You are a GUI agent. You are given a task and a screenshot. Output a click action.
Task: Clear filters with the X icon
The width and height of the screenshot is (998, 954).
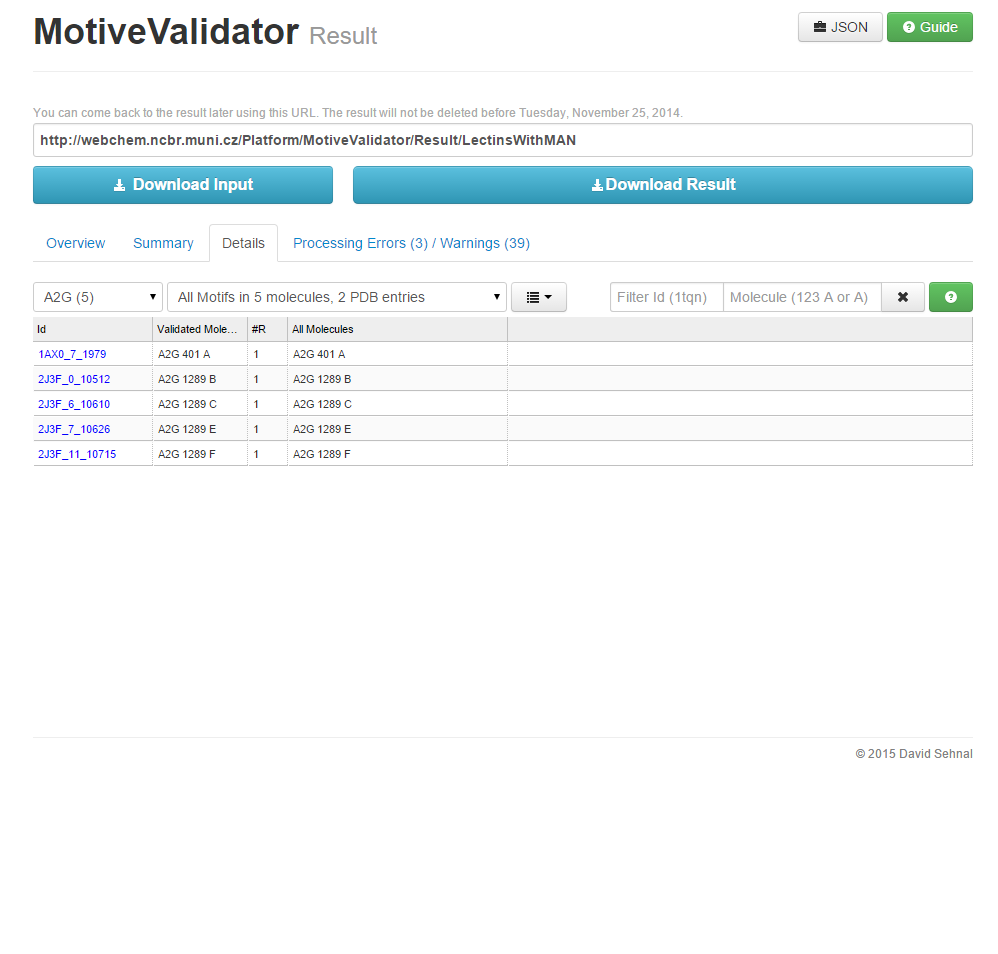pyautogui.click(x=903, y=297)
